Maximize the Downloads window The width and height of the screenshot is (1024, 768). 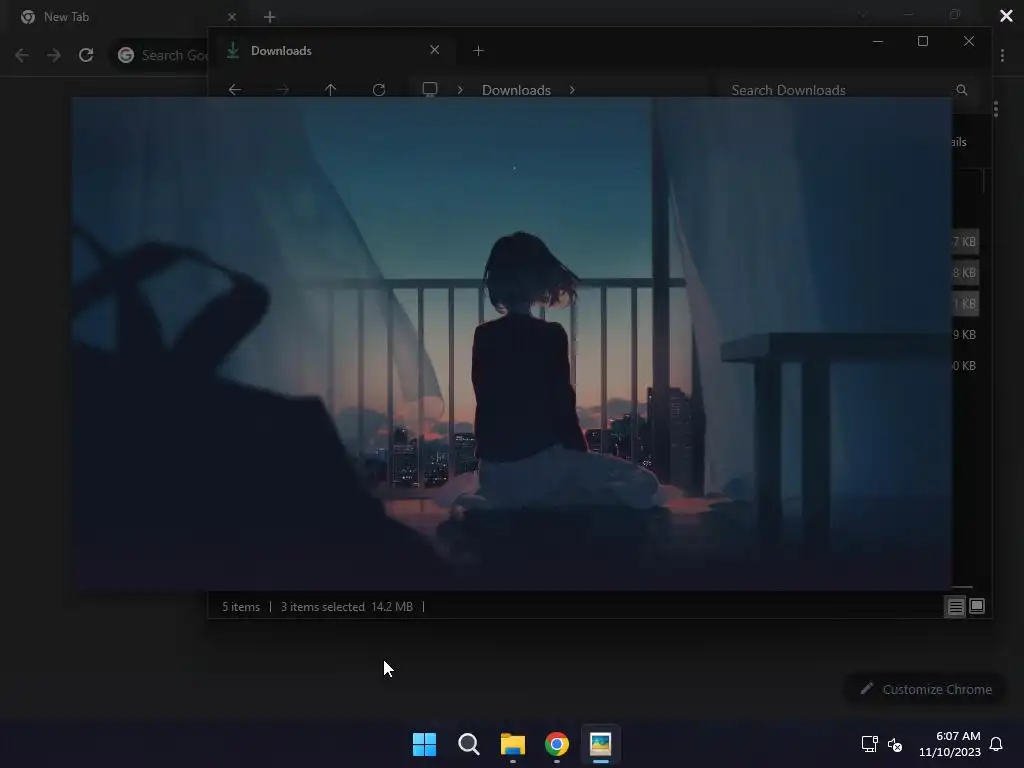pos(923,41)
